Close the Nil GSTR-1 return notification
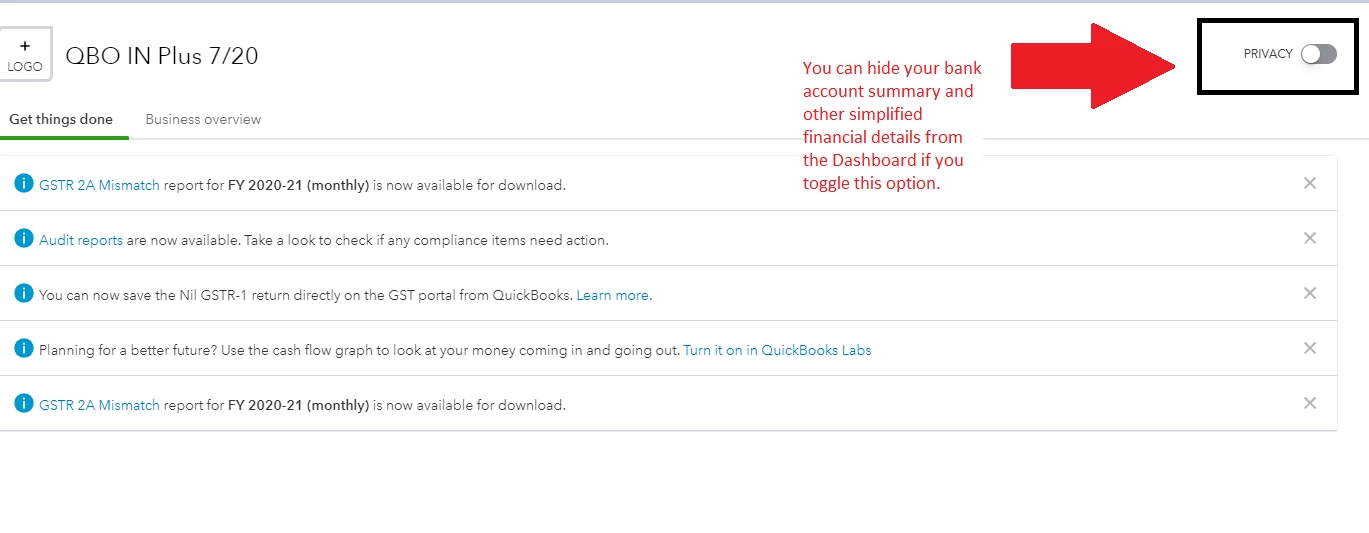 [1310, 293]
